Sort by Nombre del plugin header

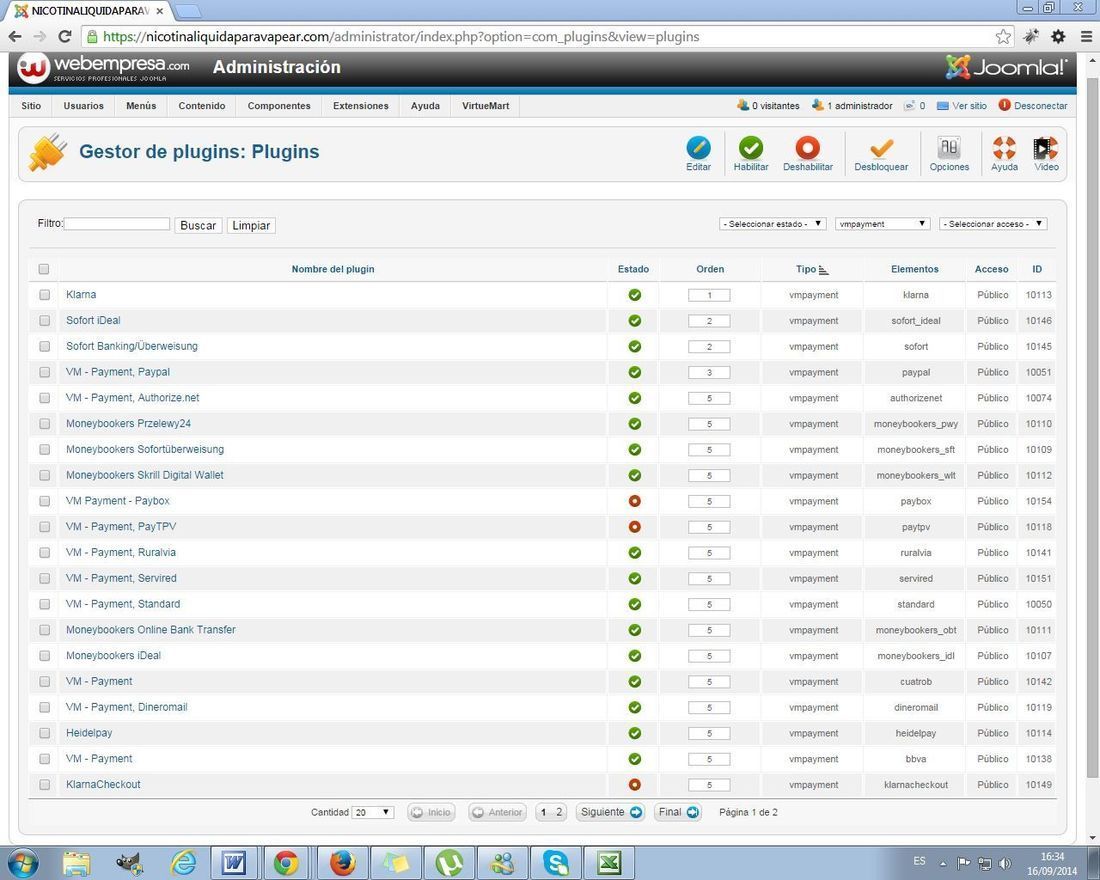click(x=333, y=269)
